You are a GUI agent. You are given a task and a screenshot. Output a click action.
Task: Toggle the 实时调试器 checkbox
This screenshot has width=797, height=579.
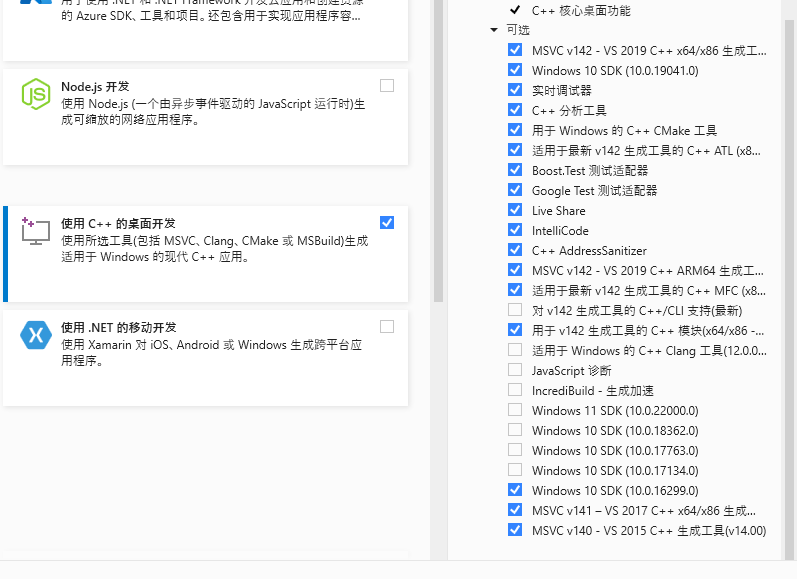pyautogui.click(x=515, y=89)
